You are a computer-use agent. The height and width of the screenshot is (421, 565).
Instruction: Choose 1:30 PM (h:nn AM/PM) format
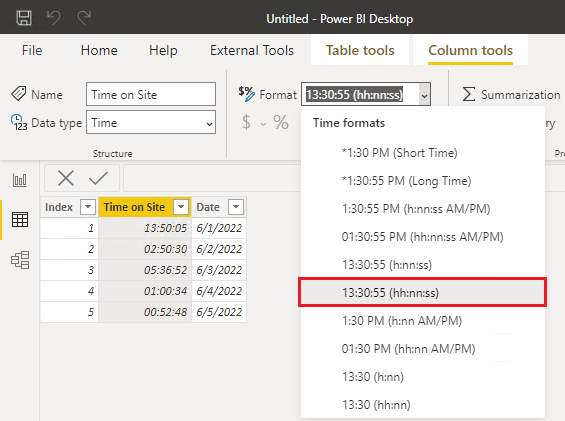423,320
